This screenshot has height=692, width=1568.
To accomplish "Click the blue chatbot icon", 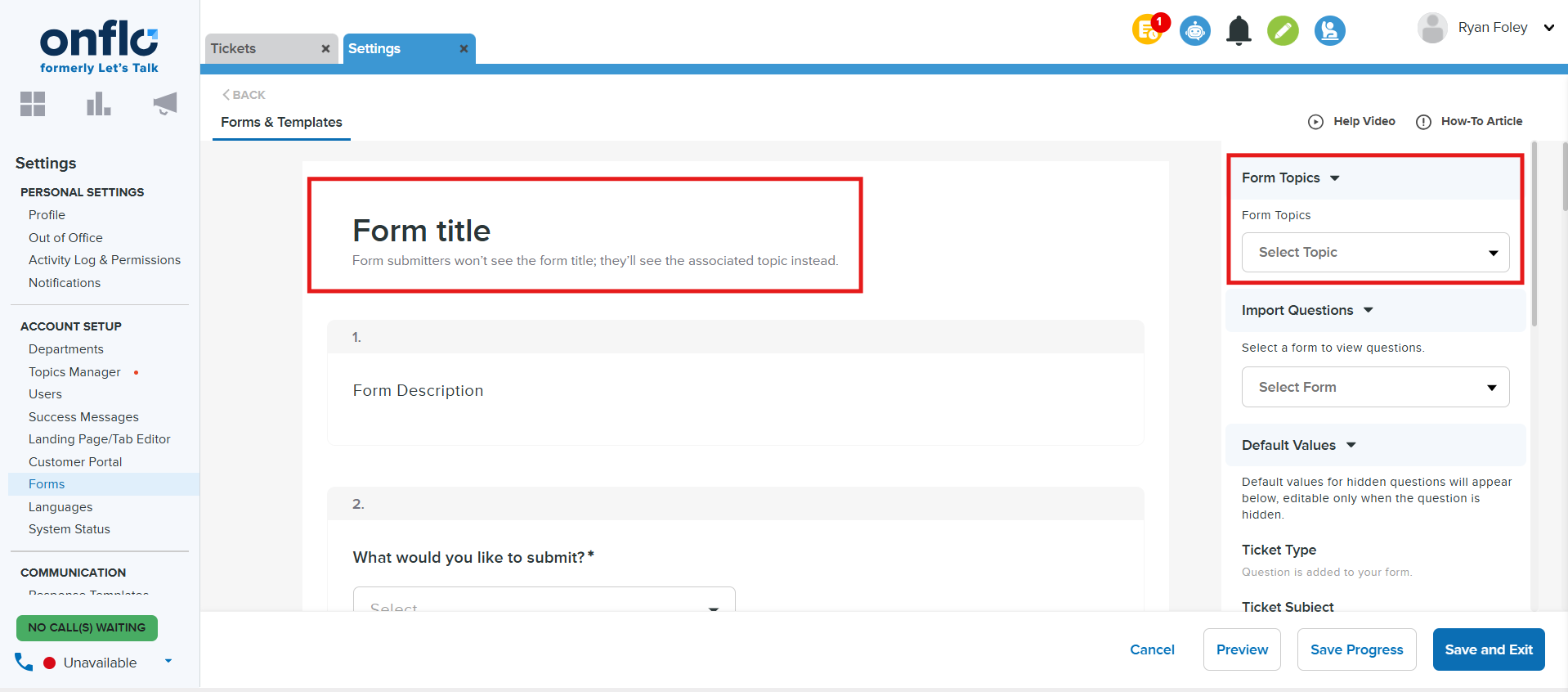I will click(x=1194, y=31).
